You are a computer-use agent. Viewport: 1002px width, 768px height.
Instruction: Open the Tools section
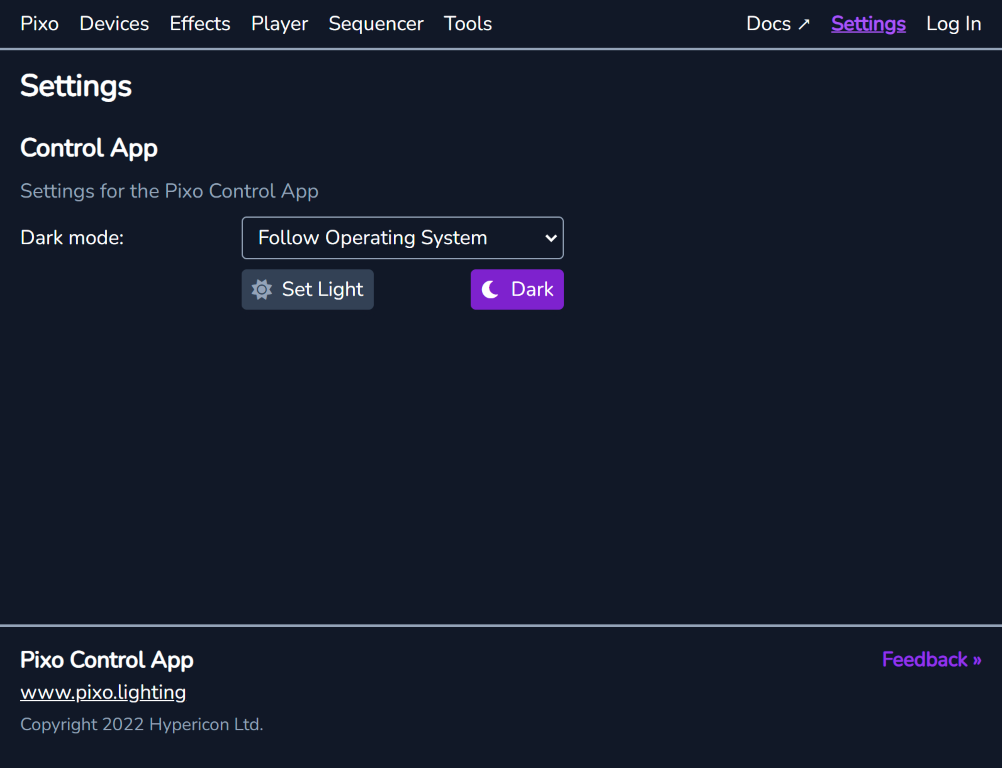coord(467,23)
